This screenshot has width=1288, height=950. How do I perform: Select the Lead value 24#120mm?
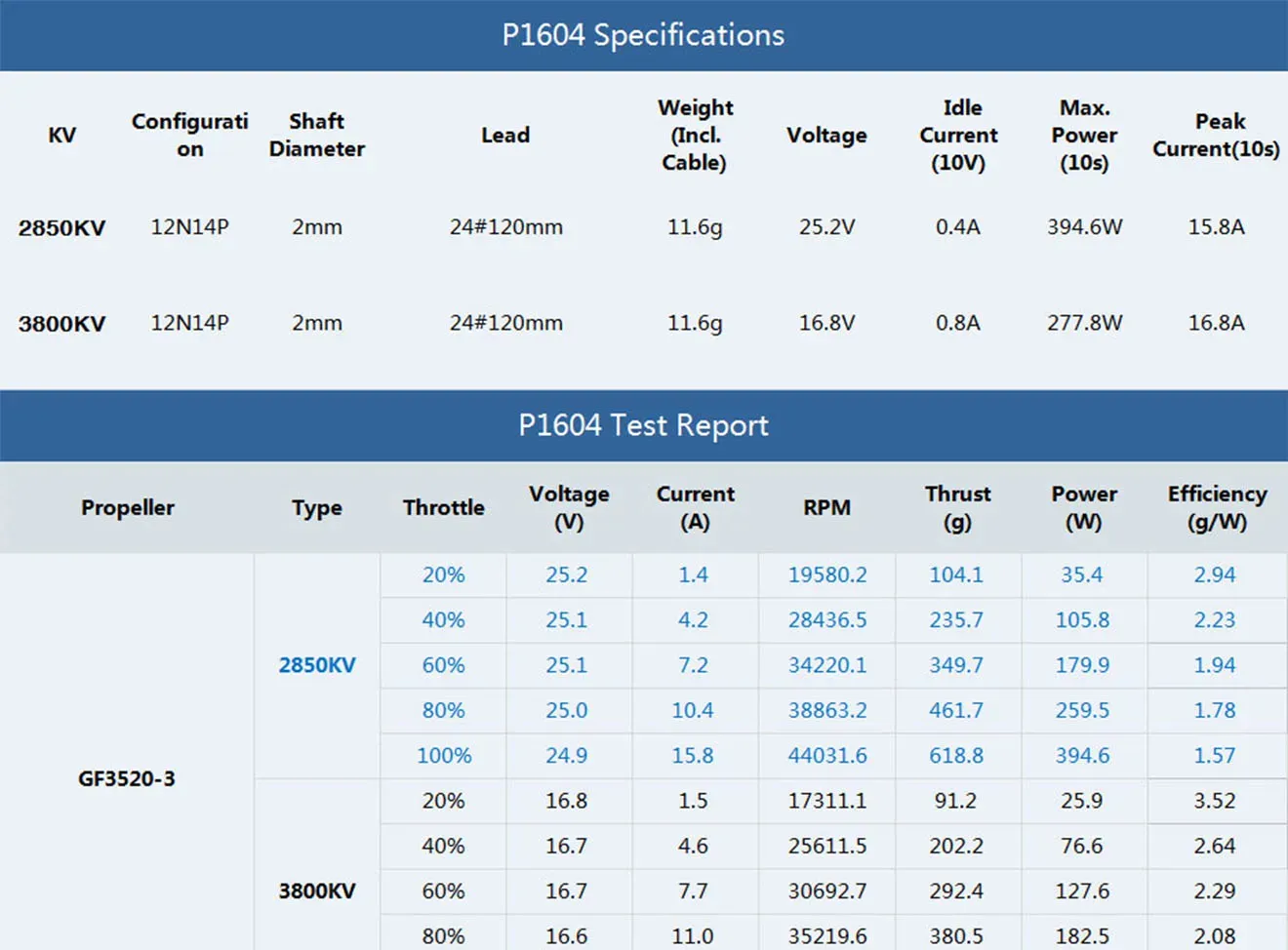506,227
